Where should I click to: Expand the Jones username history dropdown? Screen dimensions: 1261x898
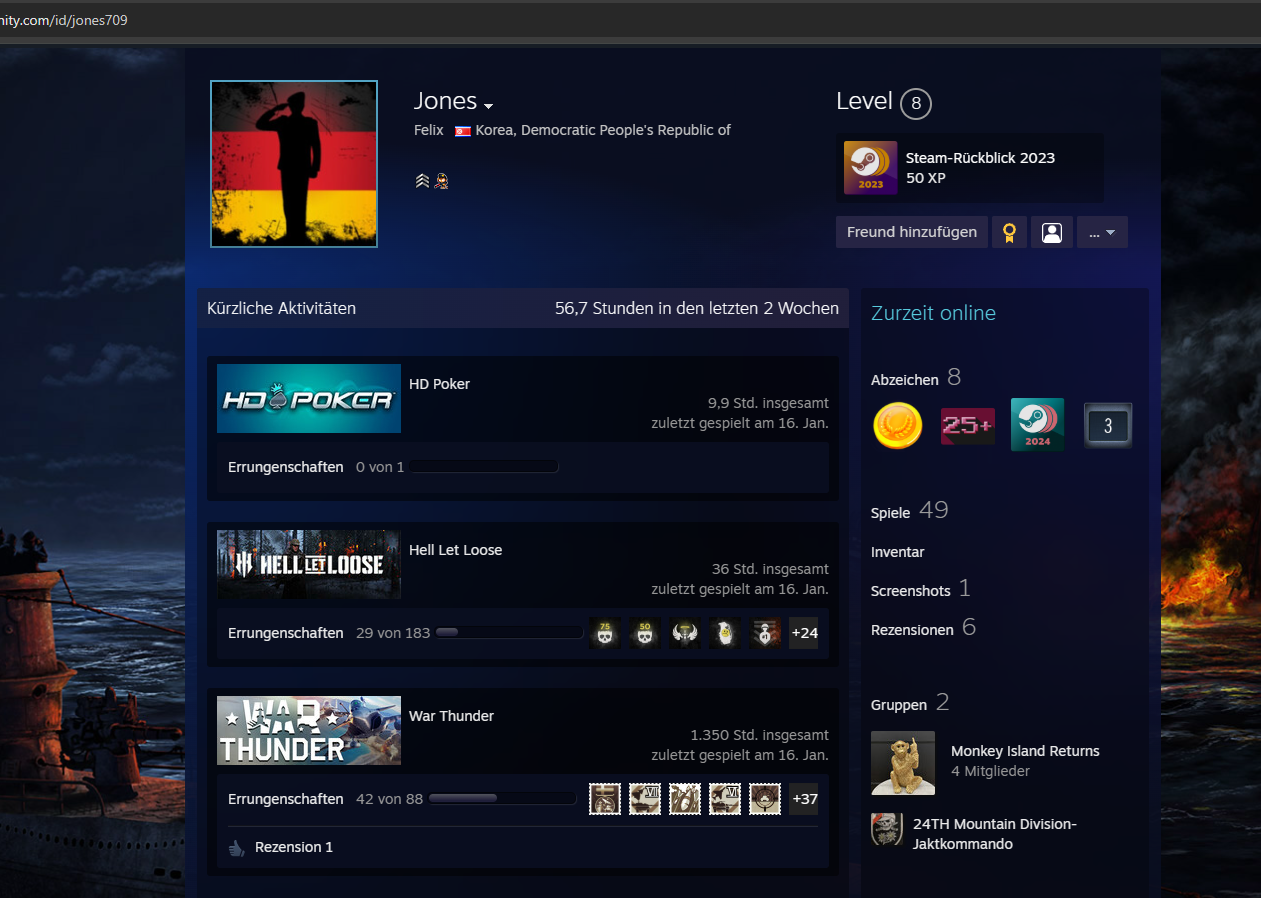coord(488,106)
